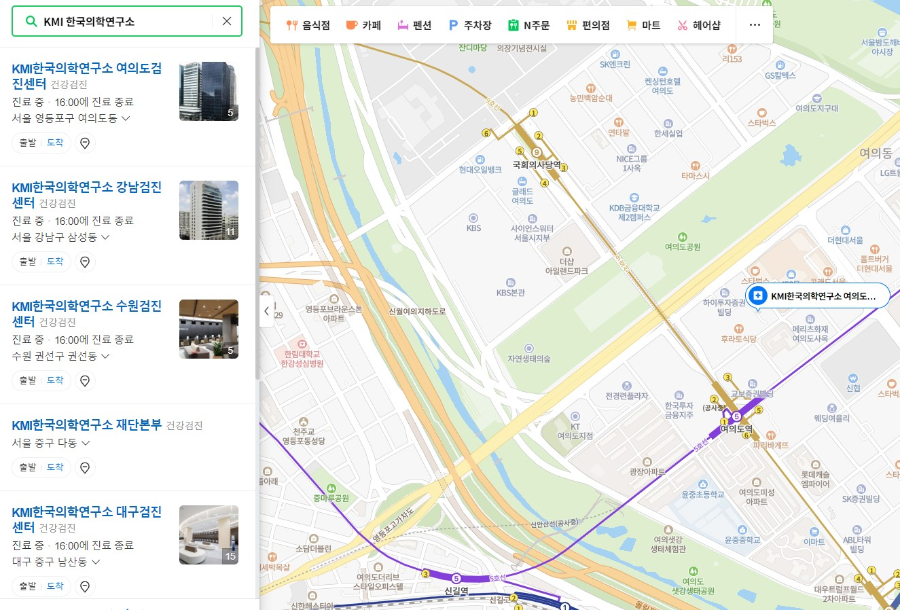Select 전경련플라자 marker on map

627,391
